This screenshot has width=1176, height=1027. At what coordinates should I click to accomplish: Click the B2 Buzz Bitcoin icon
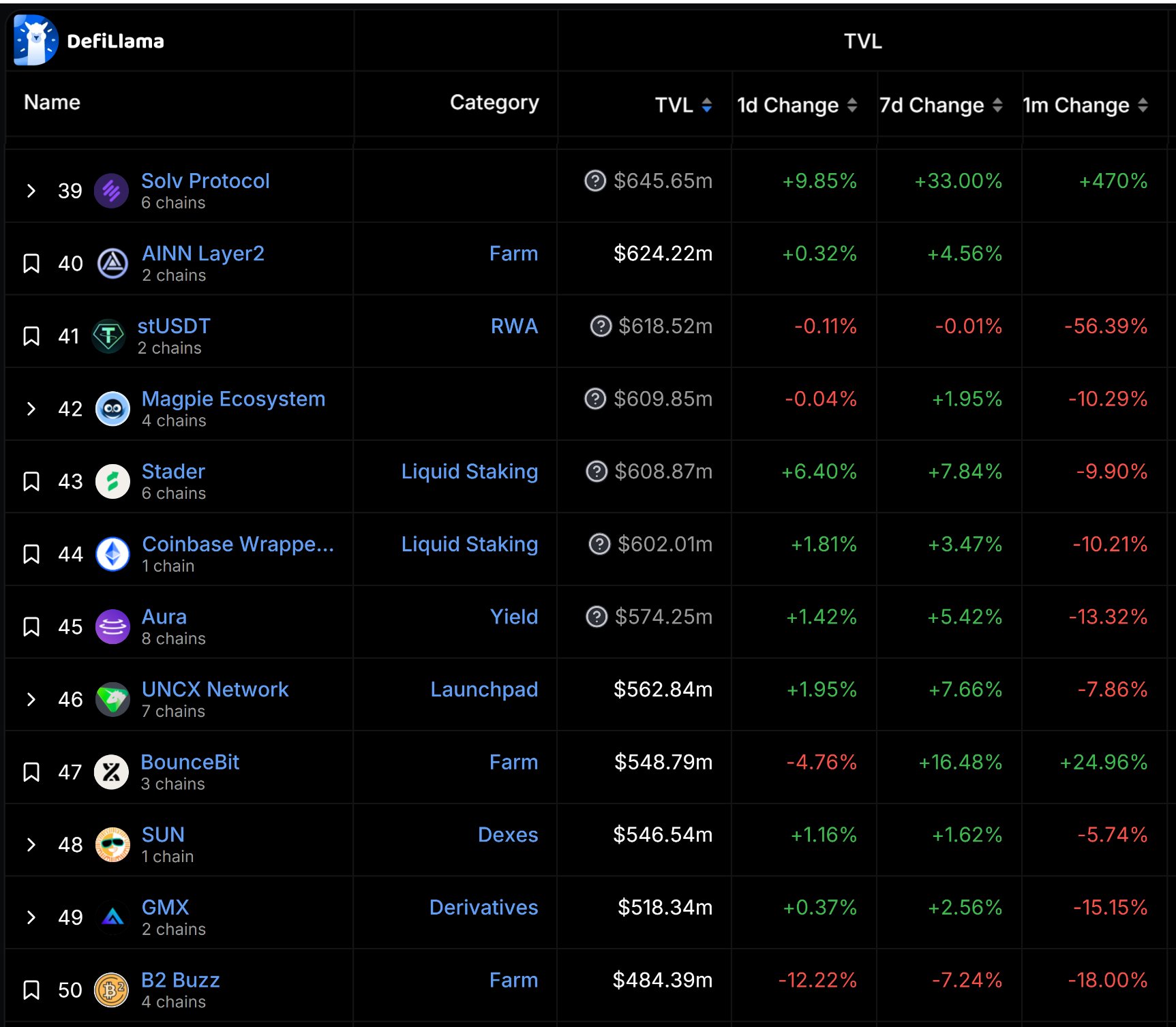[112, 990]
